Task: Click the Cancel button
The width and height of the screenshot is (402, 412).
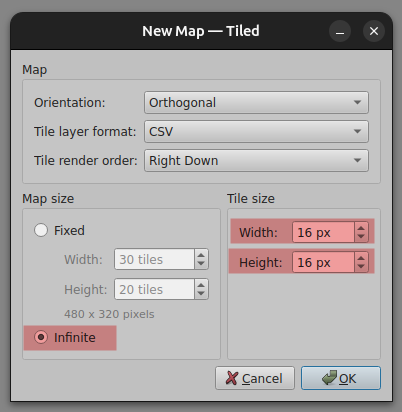Action: (x=255, y=378)
